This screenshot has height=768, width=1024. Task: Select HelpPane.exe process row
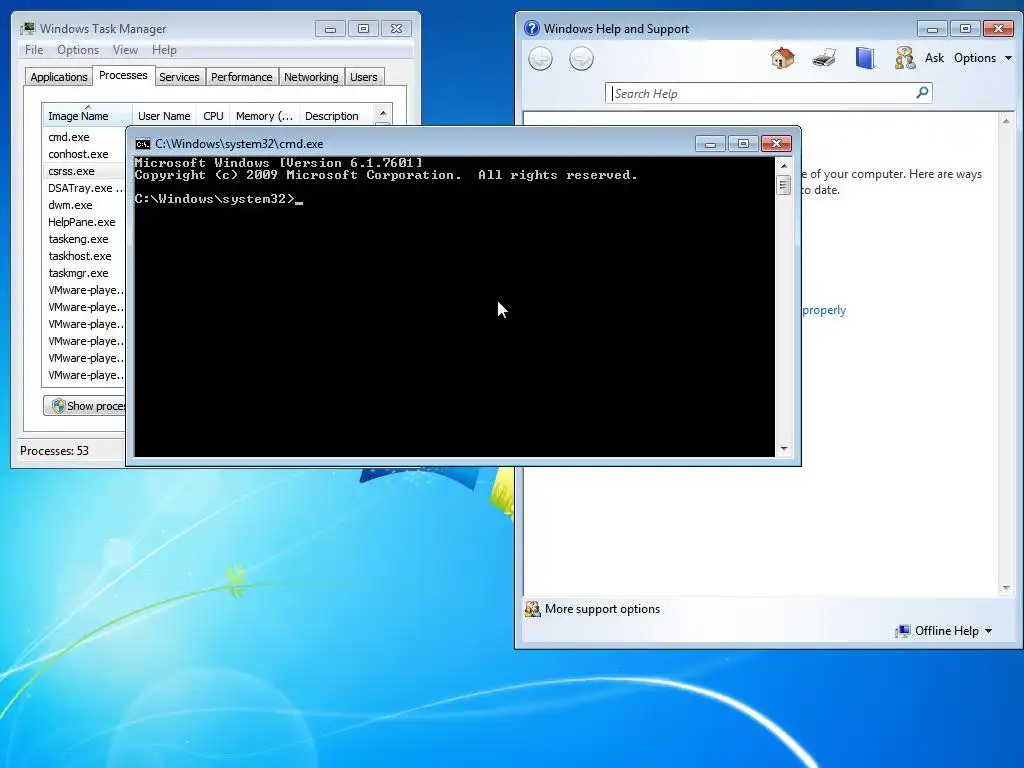click(84, 222)
